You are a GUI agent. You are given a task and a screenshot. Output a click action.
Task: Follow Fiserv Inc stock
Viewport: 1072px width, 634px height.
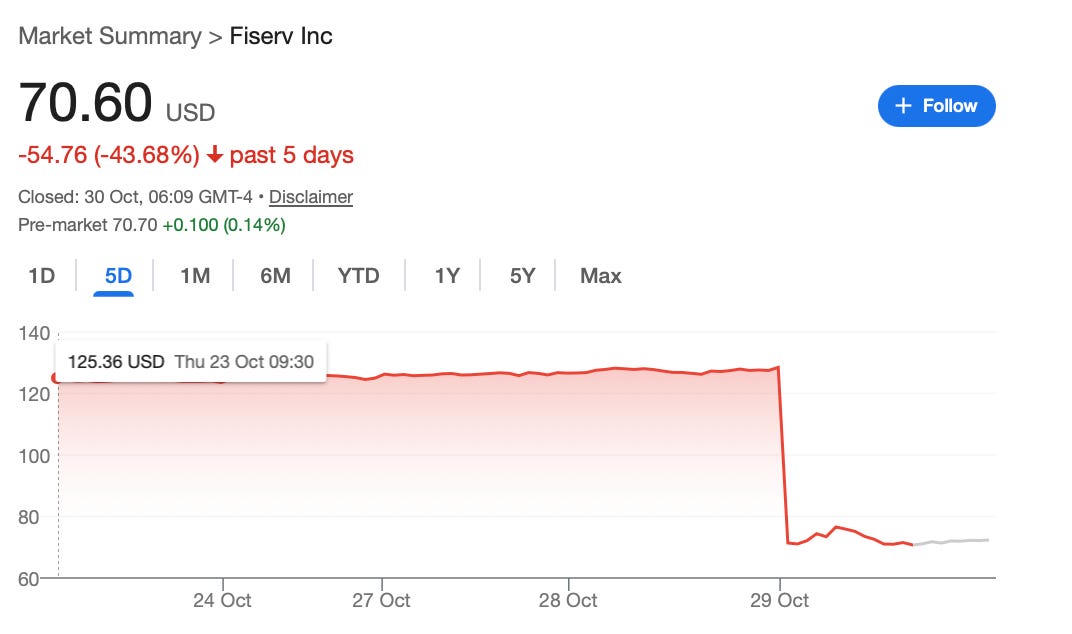[x=937, y=106]
